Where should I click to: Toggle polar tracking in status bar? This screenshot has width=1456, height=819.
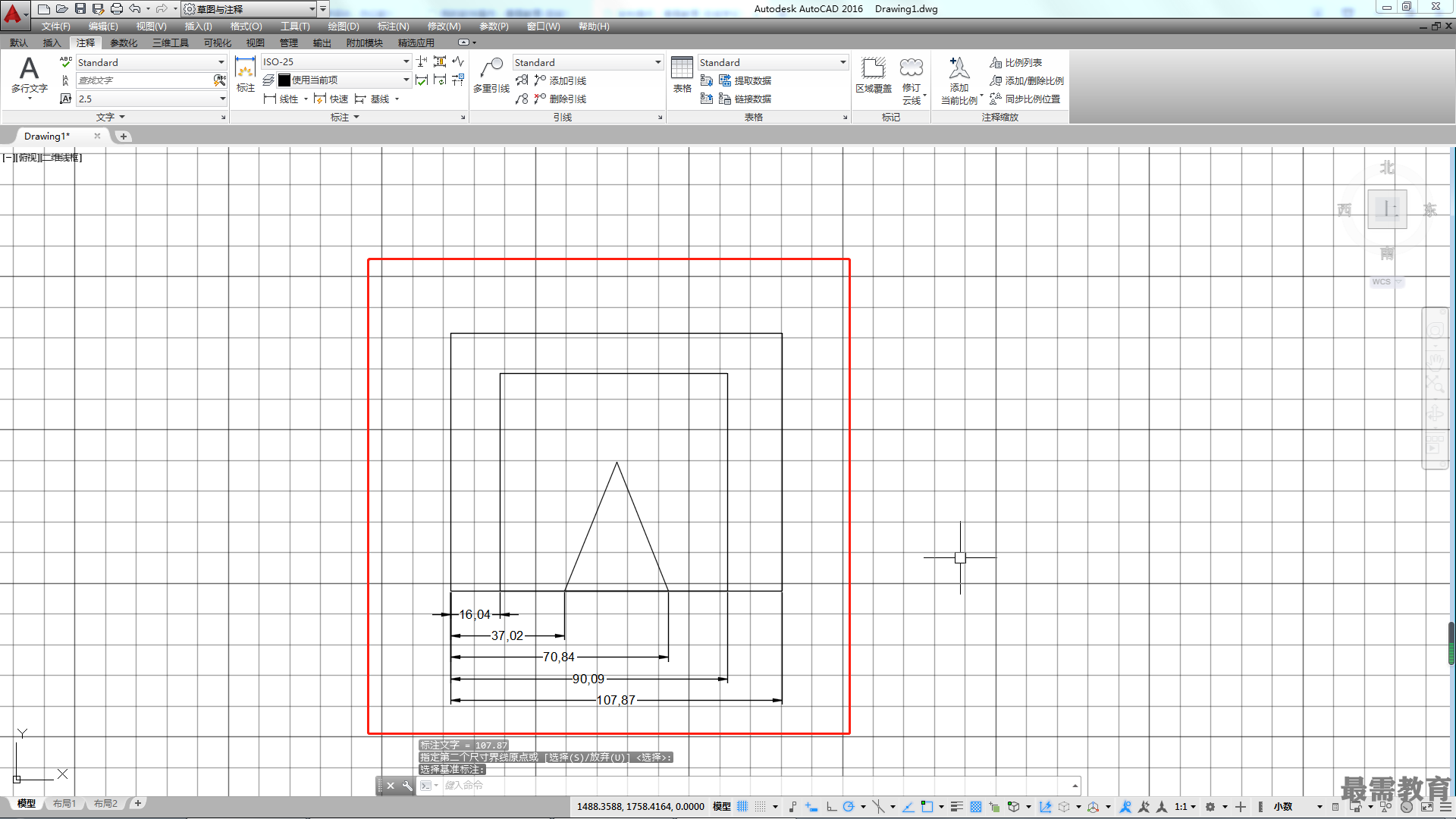point(849,807)
